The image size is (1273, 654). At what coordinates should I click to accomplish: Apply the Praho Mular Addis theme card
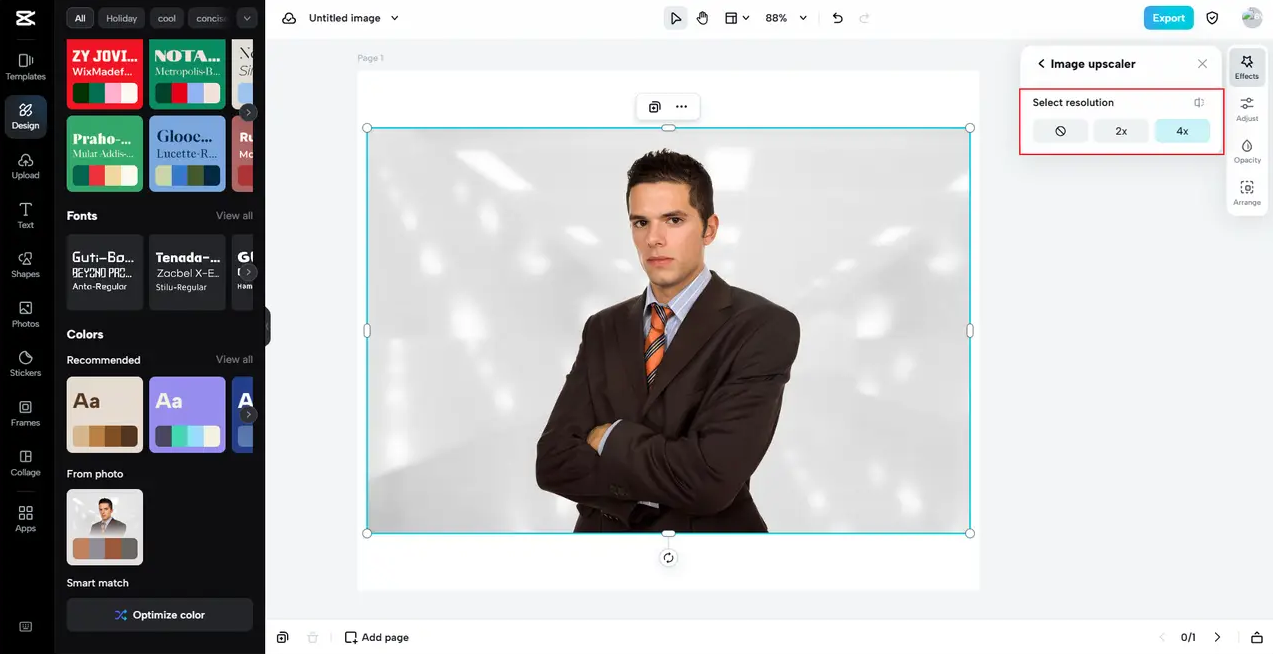pos(105,154)
